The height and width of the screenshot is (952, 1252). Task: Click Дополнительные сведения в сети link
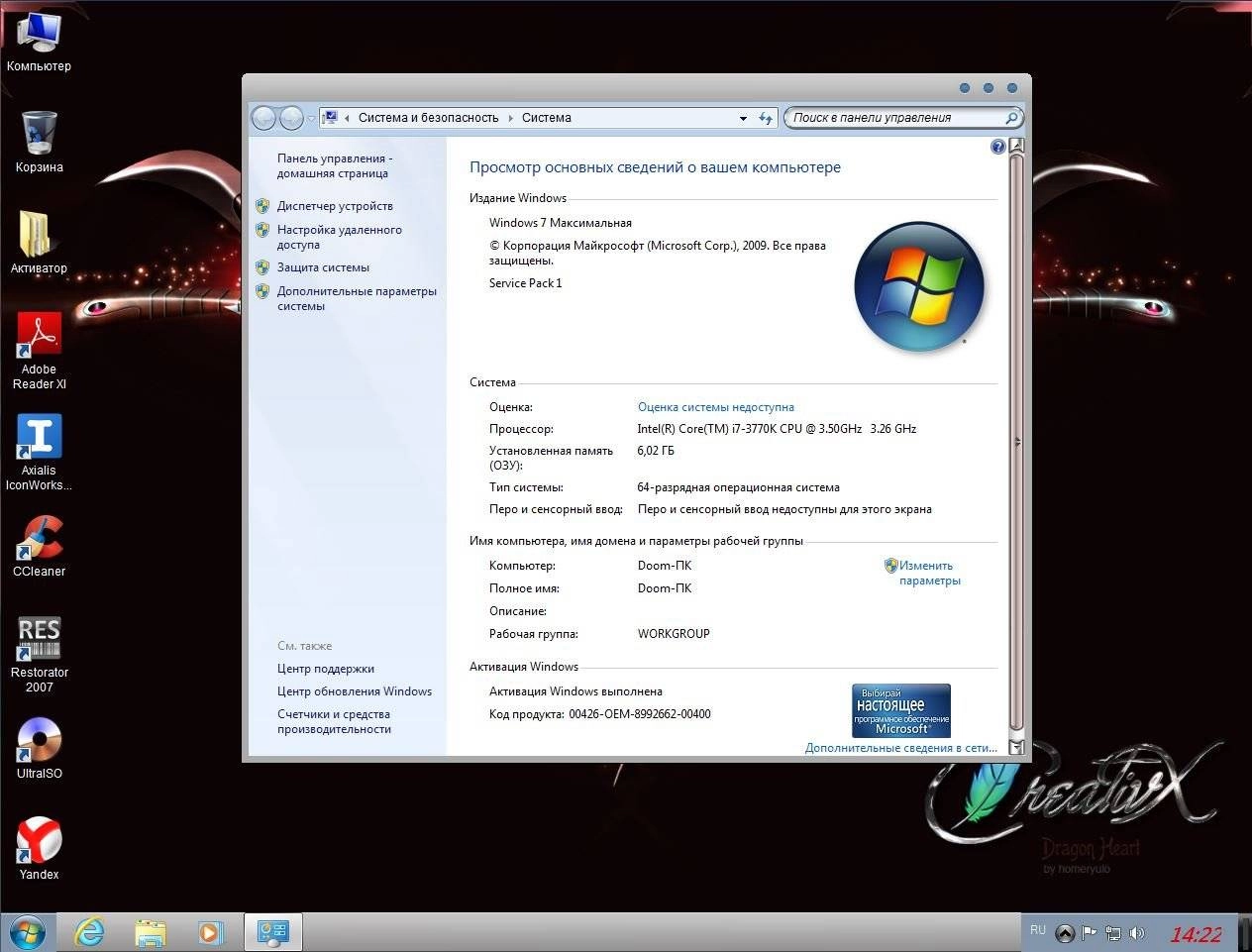click(901, 748)
